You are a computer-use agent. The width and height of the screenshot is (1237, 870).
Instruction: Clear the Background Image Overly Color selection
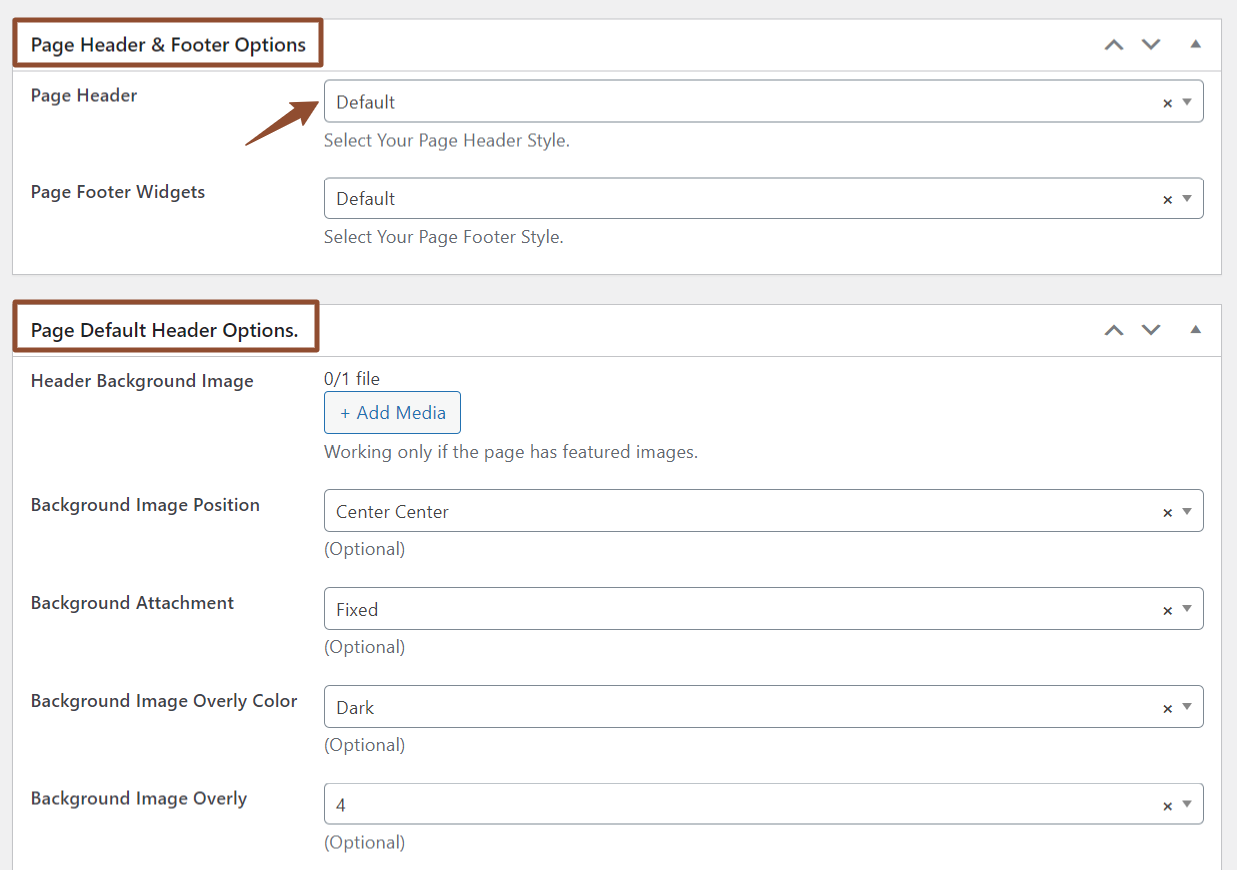pyautogui.click(x=1167, y=707)
